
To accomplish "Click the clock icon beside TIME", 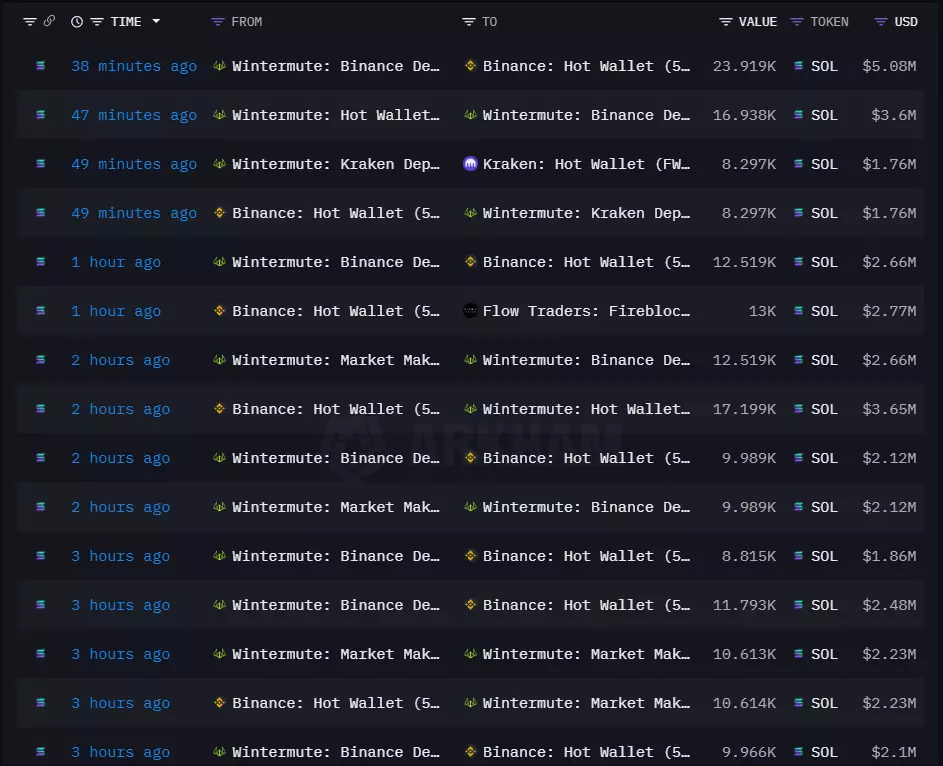I will click(x=77, y=22).
